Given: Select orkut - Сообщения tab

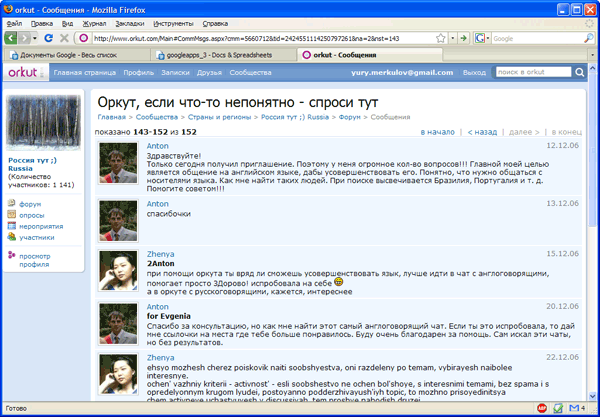Looking at the screenshot, I should pyautogui.click(x=370, y=55).
